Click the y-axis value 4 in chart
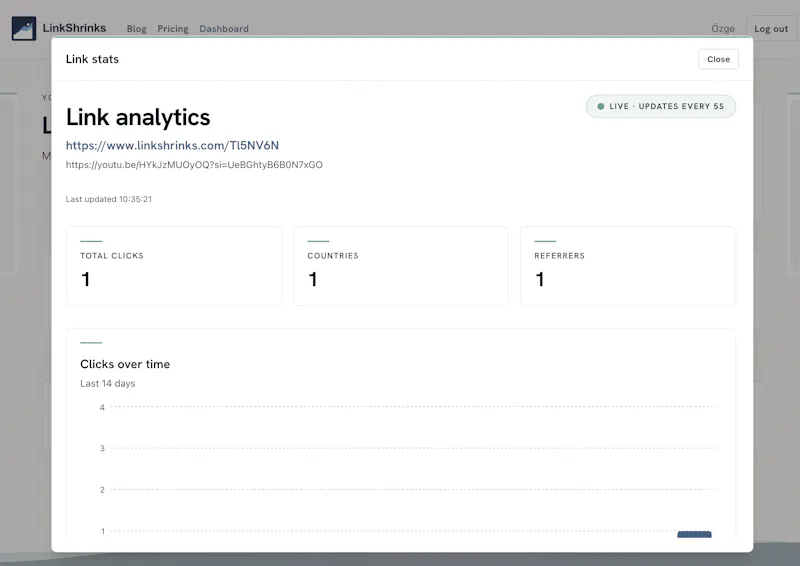This screenshot has height=566, width=800. [102, 407]
